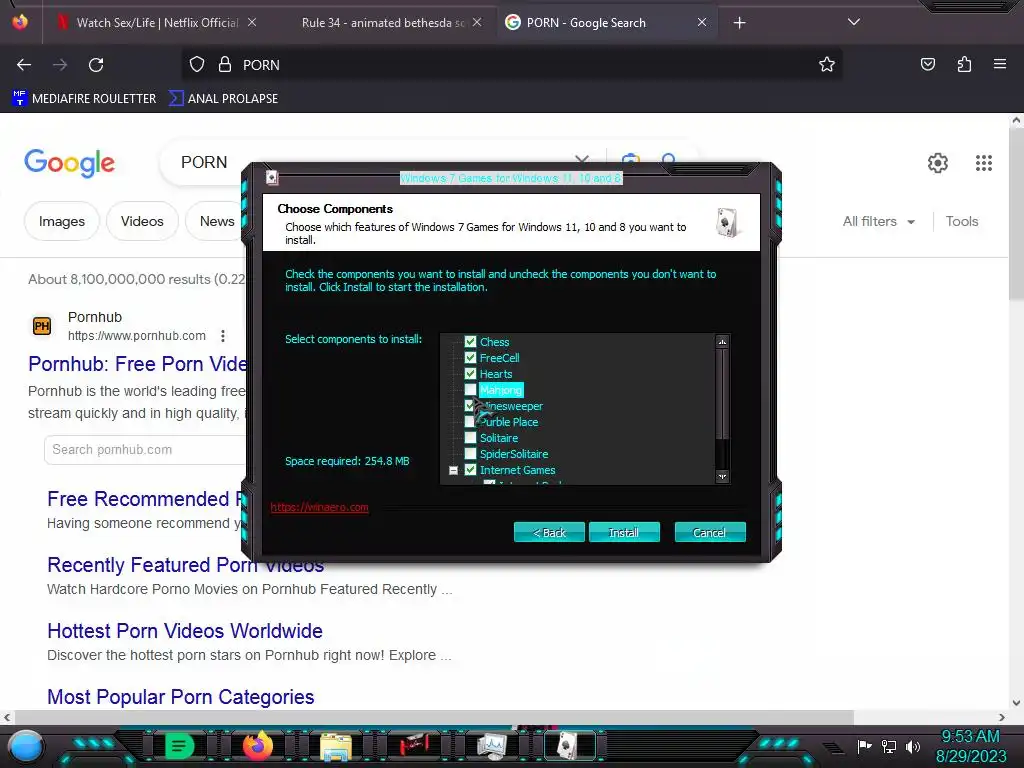
Task: Open the red spaceship app in taskbar
Action: pyautogui.click(x=413, y=745)
